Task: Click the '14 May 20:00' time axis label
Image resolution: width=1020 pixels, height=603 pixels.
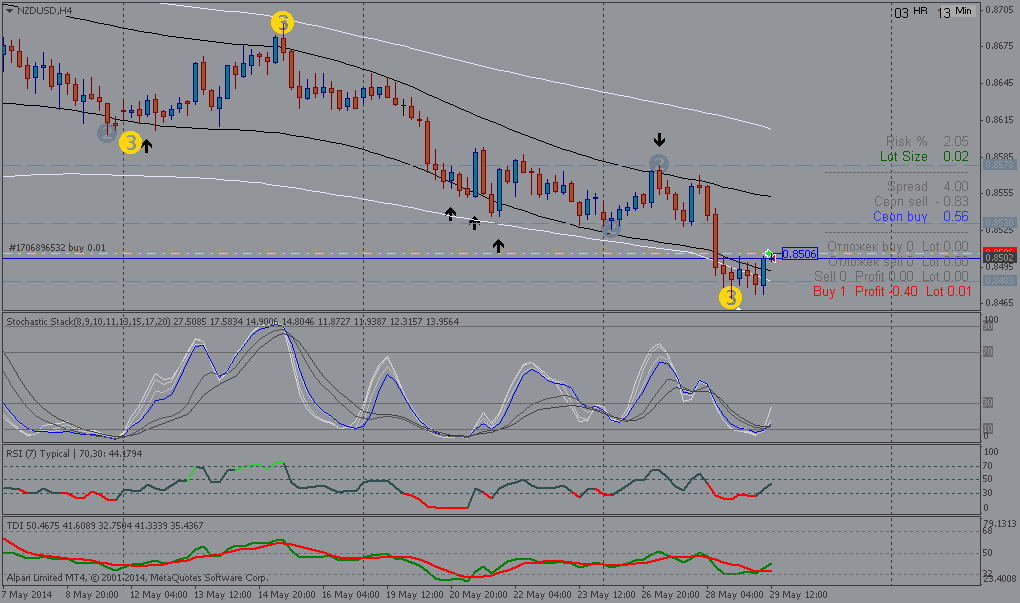Action: coord(287,595)
